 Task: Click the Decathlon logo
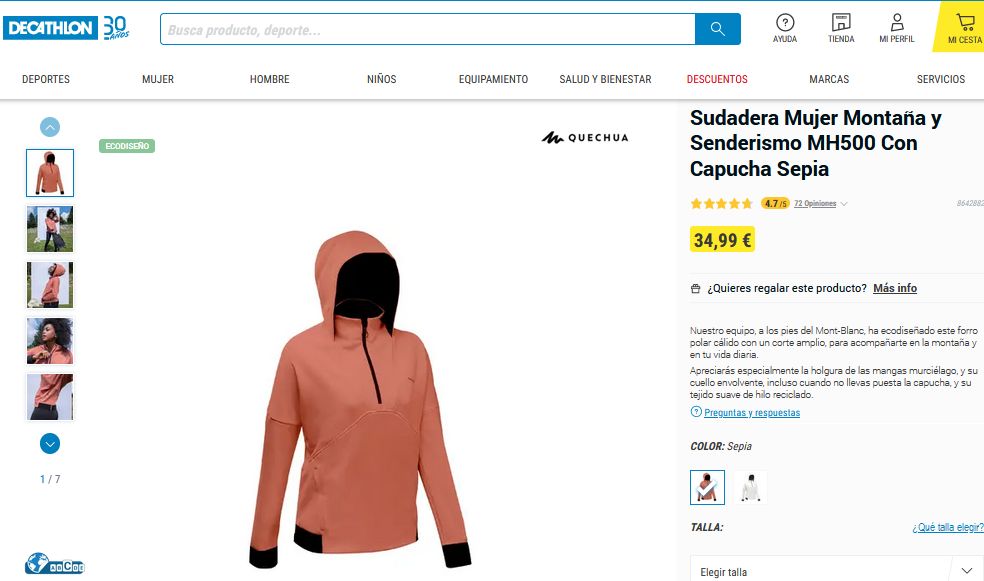50,28
